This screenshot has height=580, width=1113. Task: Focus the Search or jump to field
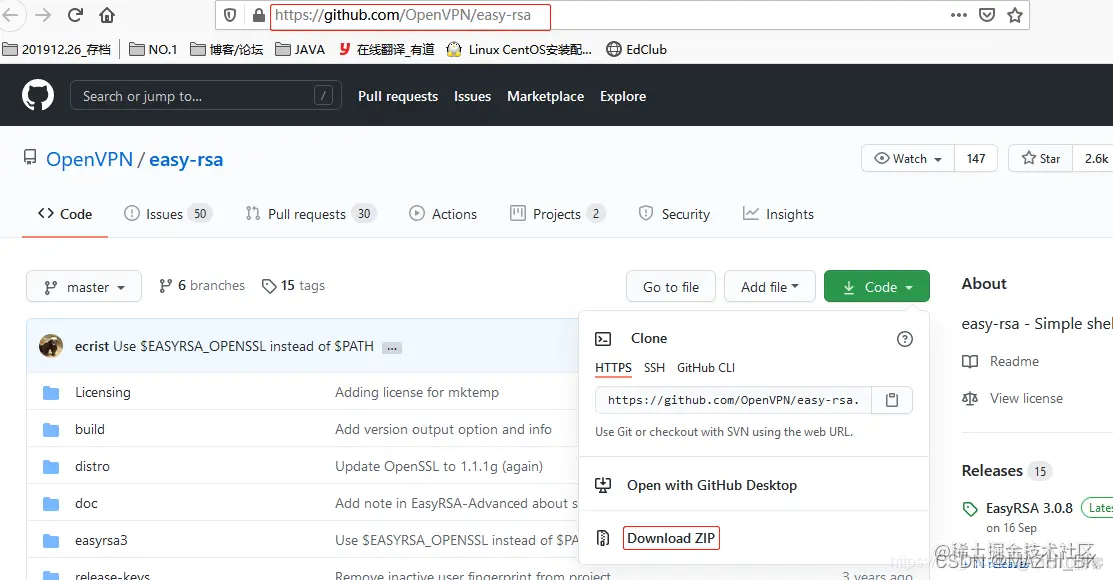pos(206,95)
